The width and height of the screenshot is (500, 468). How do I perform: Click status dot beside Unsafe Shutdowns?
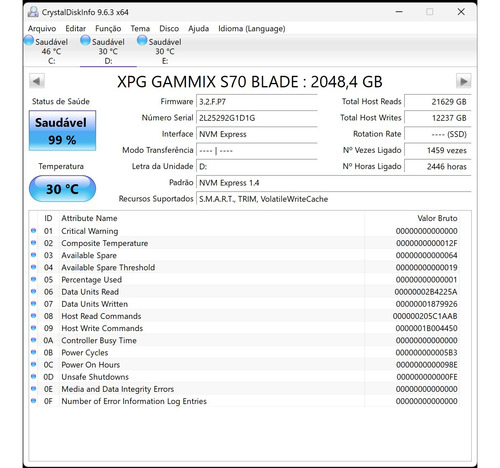coord(33,376)
